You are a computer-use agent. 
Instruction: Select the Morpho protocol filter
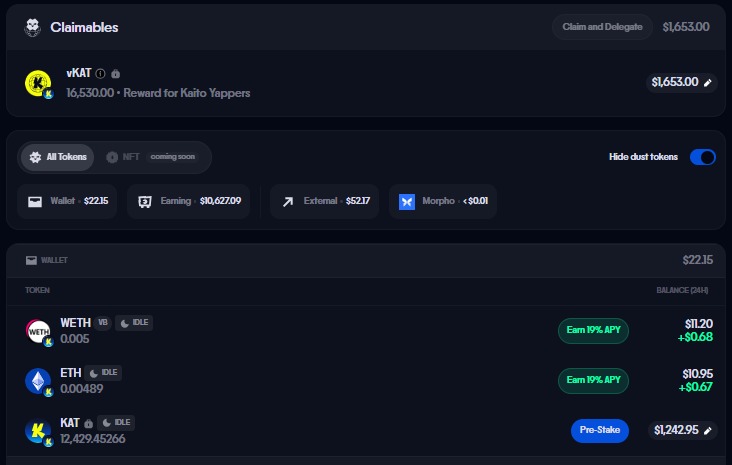(442, 201)
